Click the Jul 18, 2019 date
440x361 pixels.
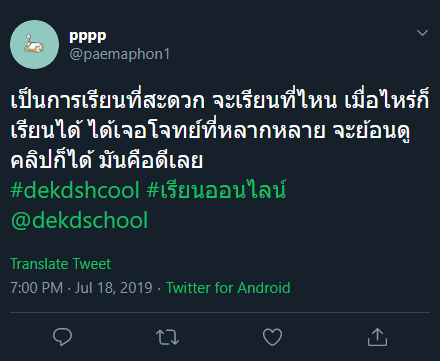[114, 288]
